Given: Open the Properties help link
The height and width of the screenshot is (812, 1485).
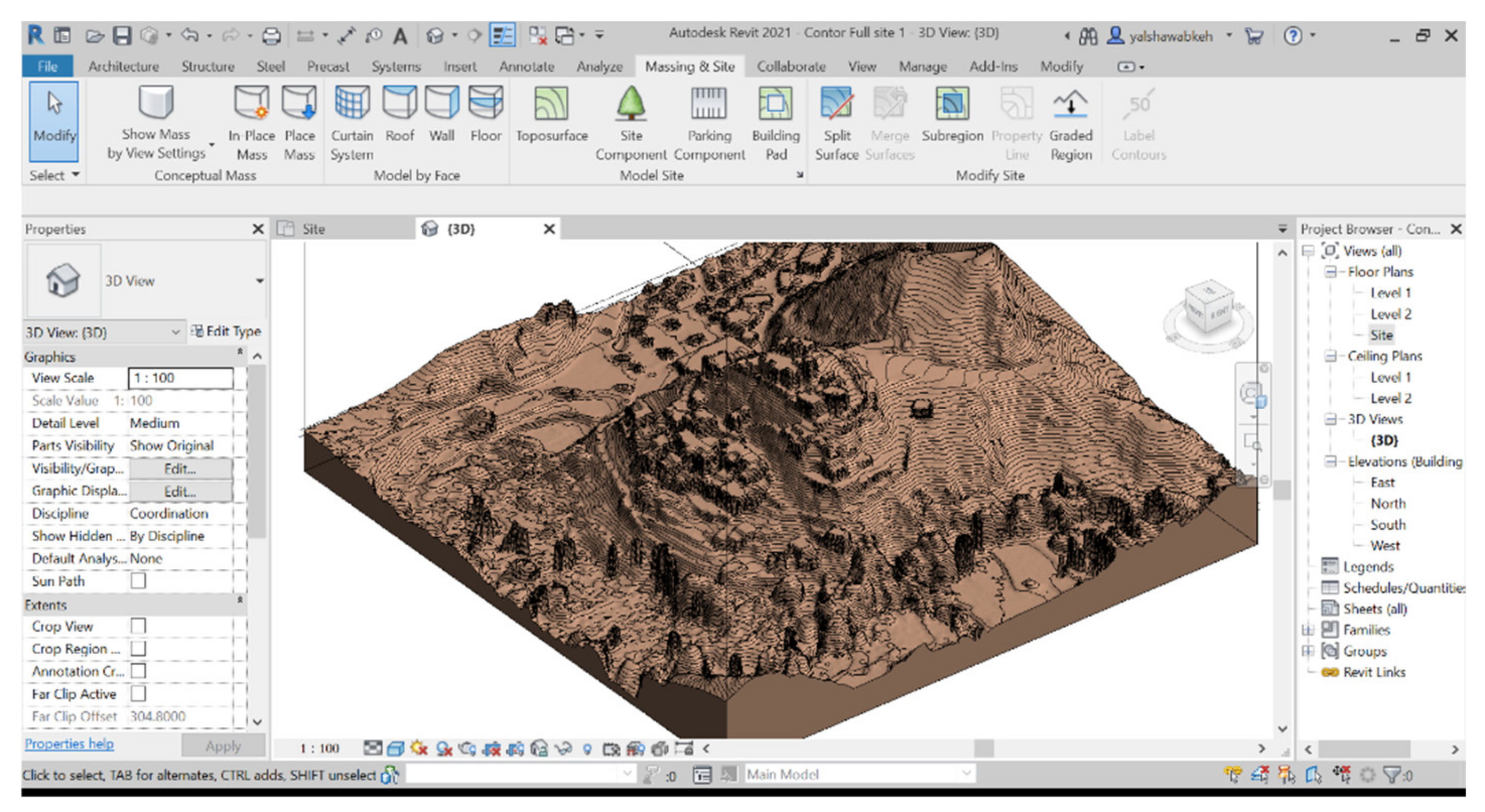Looking at the screenshot, I should tap(69, 744).
